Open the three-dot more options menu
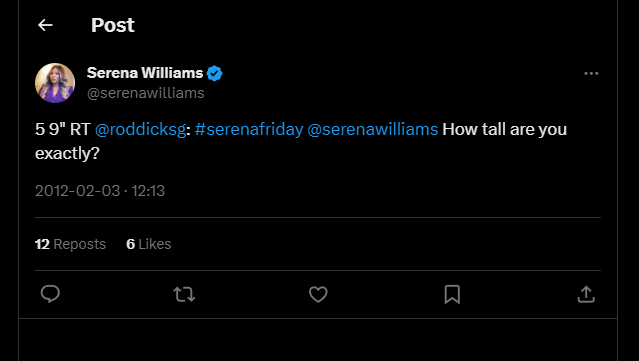This screenshot has width=639, height=361. pyautogui.click(x=591, y=73)
